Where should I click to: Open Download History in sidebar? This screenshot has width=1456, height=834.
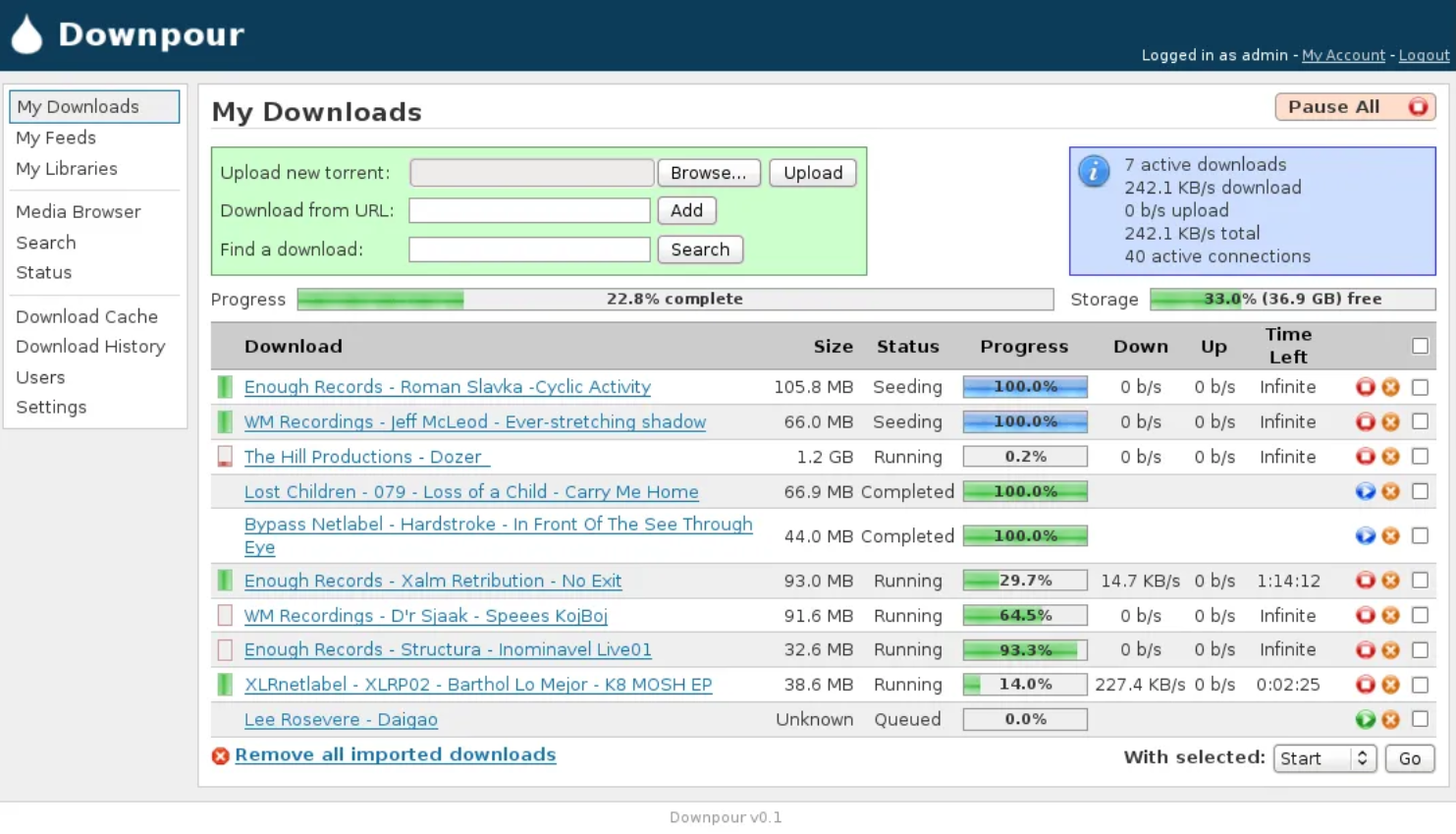(90, 346)
